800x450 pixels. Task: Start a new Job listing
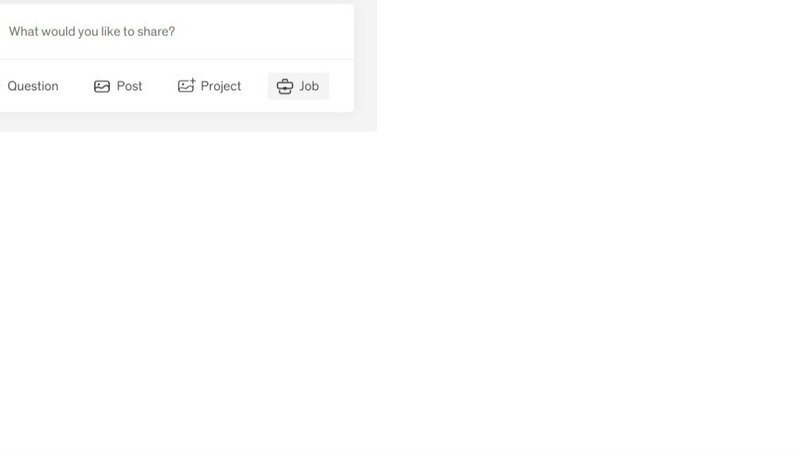[298, 86]
